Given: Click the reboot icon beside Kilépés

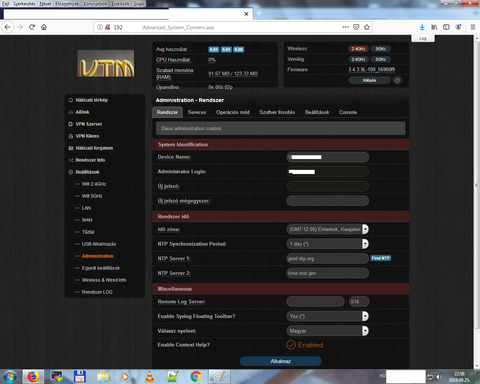Looking at the screenshot, I should point(397,80).
